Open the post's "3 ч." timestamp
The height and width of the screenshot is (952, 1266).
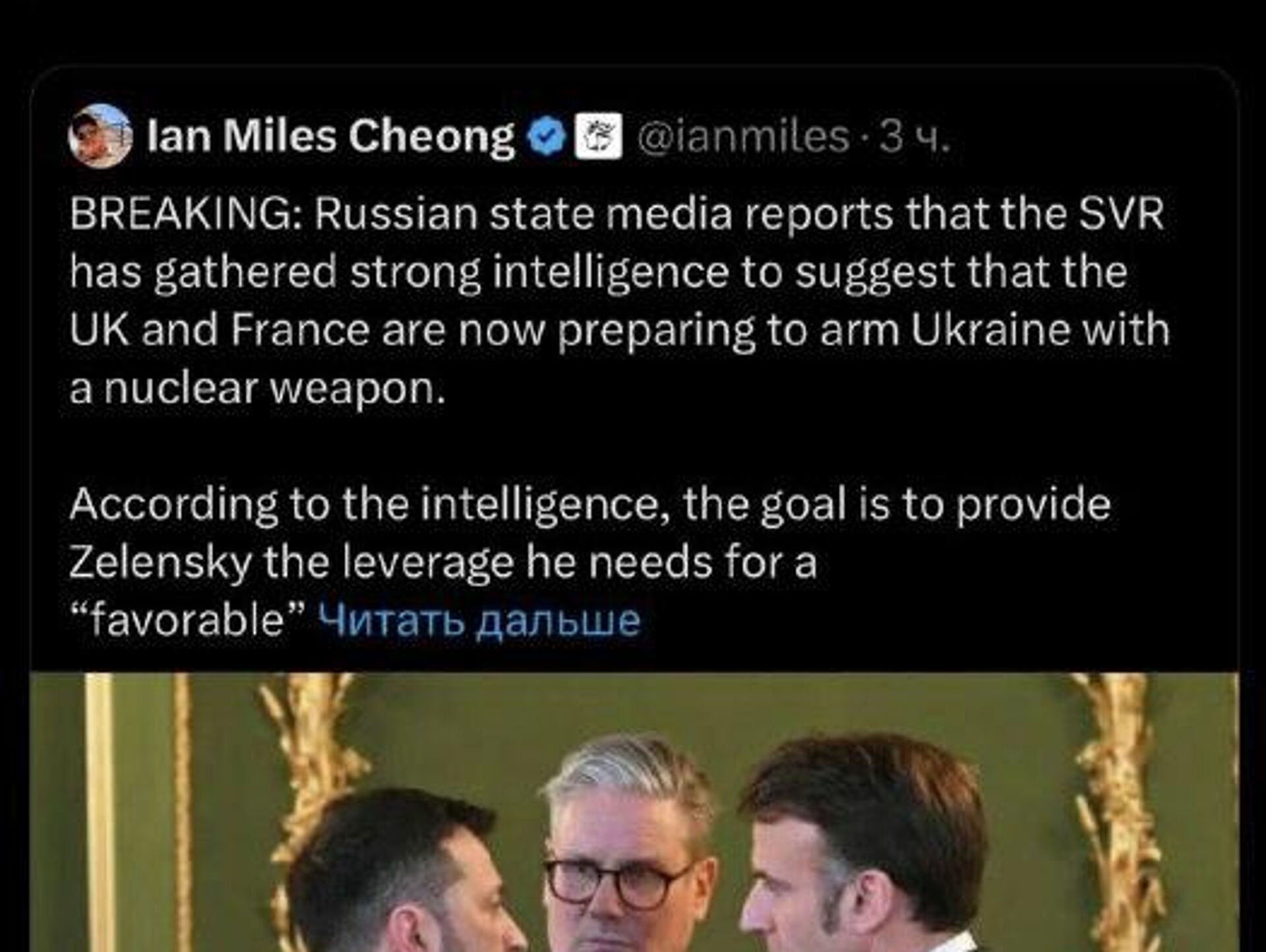tap(915, 136)
